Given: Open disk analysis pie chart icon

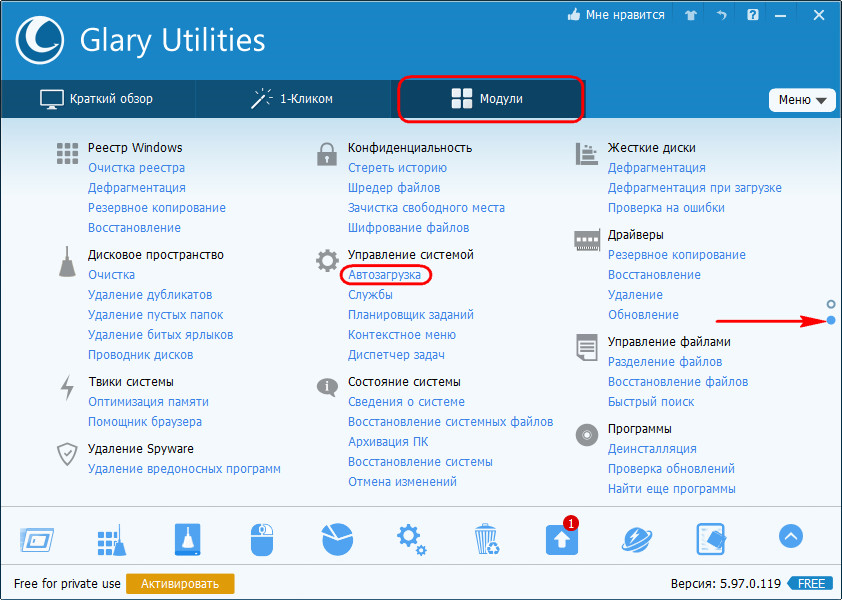Looking at the screenshot, I should point(337,539).
